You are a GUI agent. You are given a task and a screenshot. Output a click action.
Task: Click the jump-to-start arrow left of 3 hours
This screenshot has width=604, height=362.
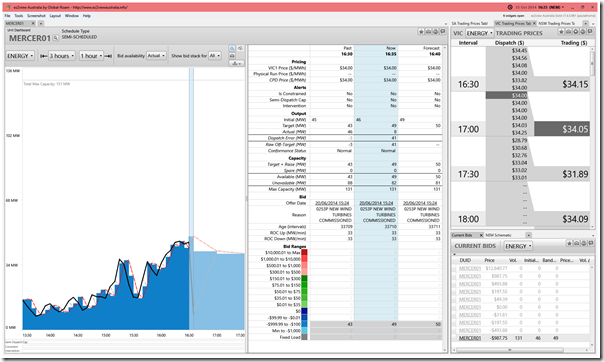point(44,56)
